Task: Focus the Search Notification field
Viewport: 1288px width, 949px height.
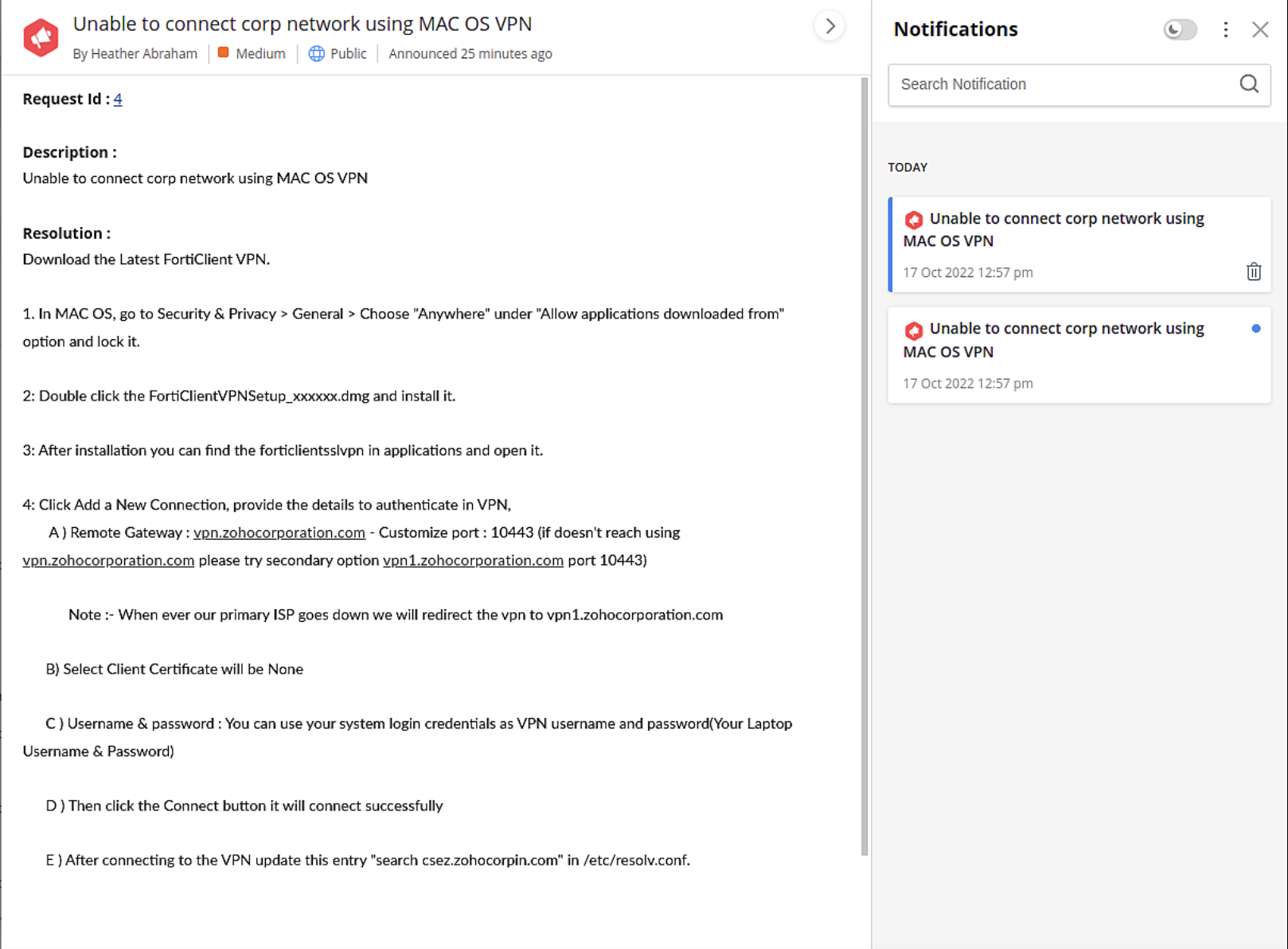Action: click(x=1064, y=84)
